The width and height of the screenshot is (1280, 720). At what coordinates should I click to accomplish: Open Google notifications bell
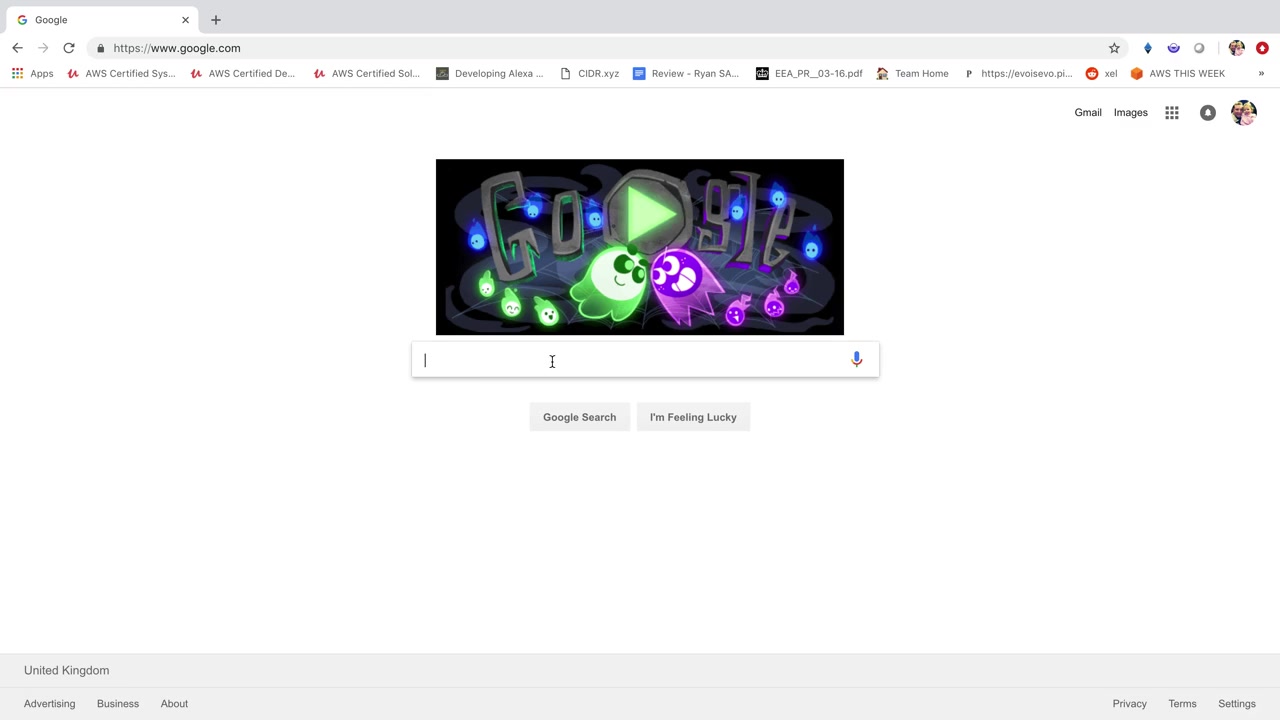tap(1208, 113)
